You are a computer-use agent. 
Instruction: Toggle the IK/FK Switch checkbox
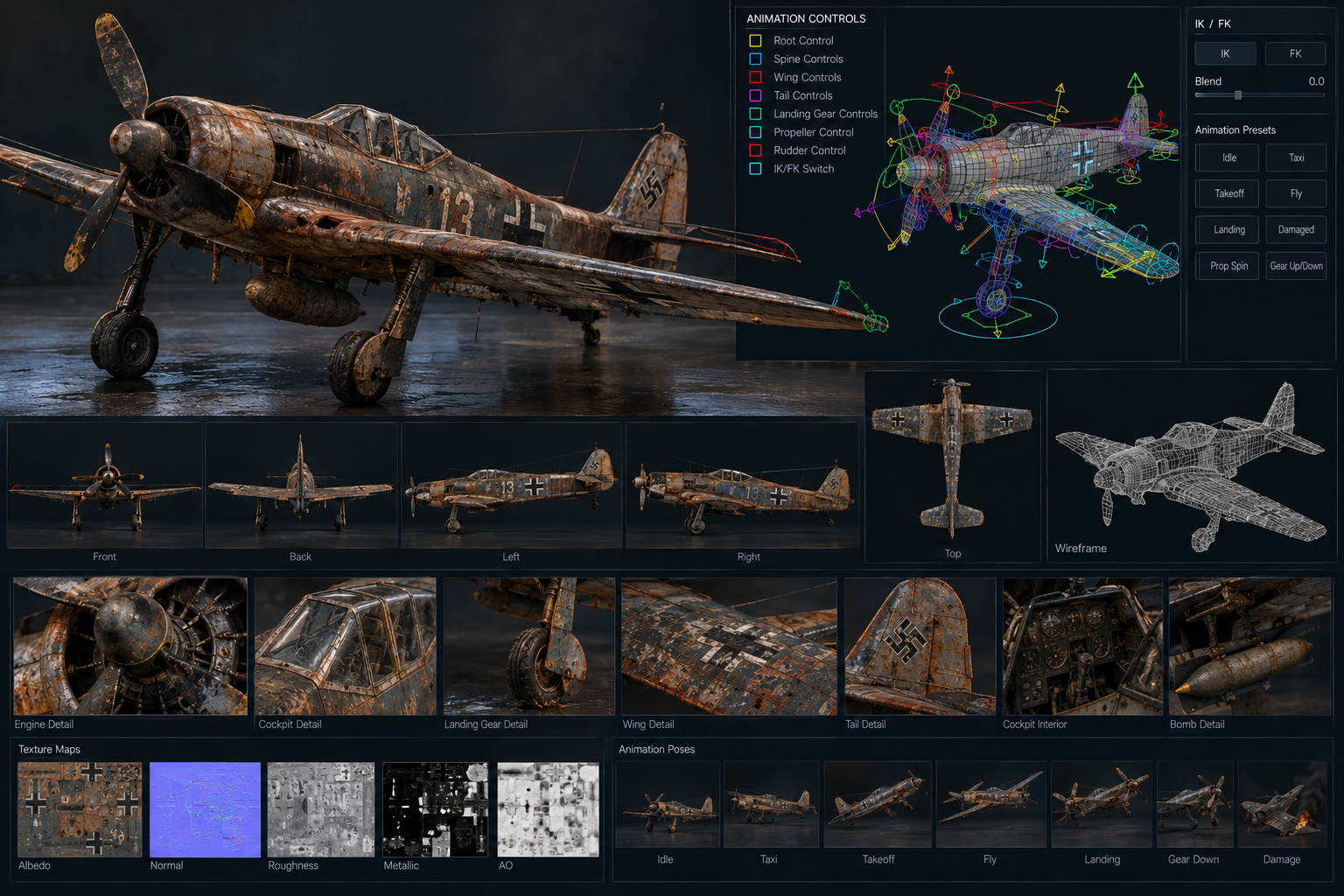coord(755,169)
